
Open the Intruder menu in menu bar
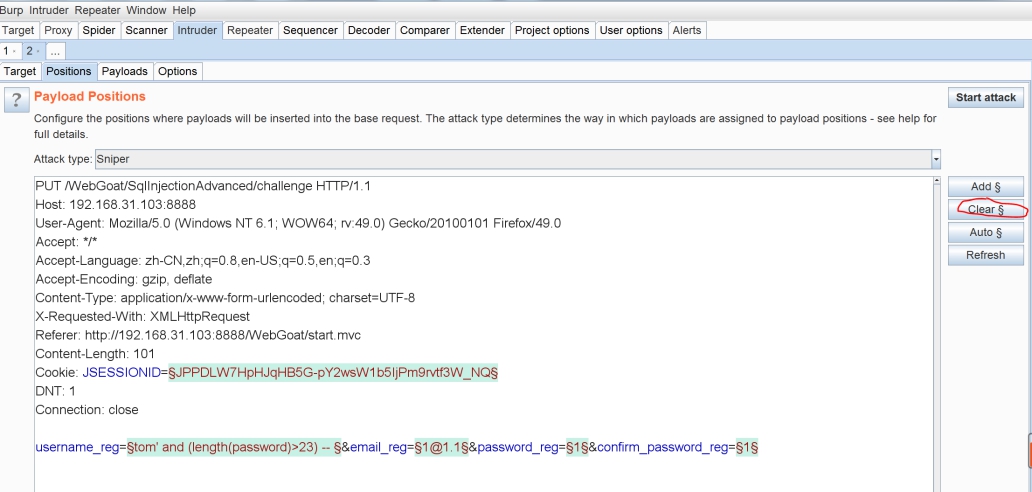(49, 11)
